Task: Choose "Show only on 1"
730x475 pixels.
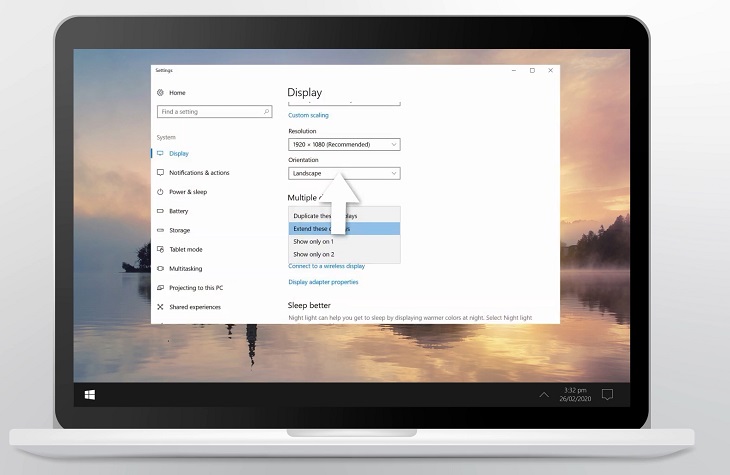Action: click(344, 241)
